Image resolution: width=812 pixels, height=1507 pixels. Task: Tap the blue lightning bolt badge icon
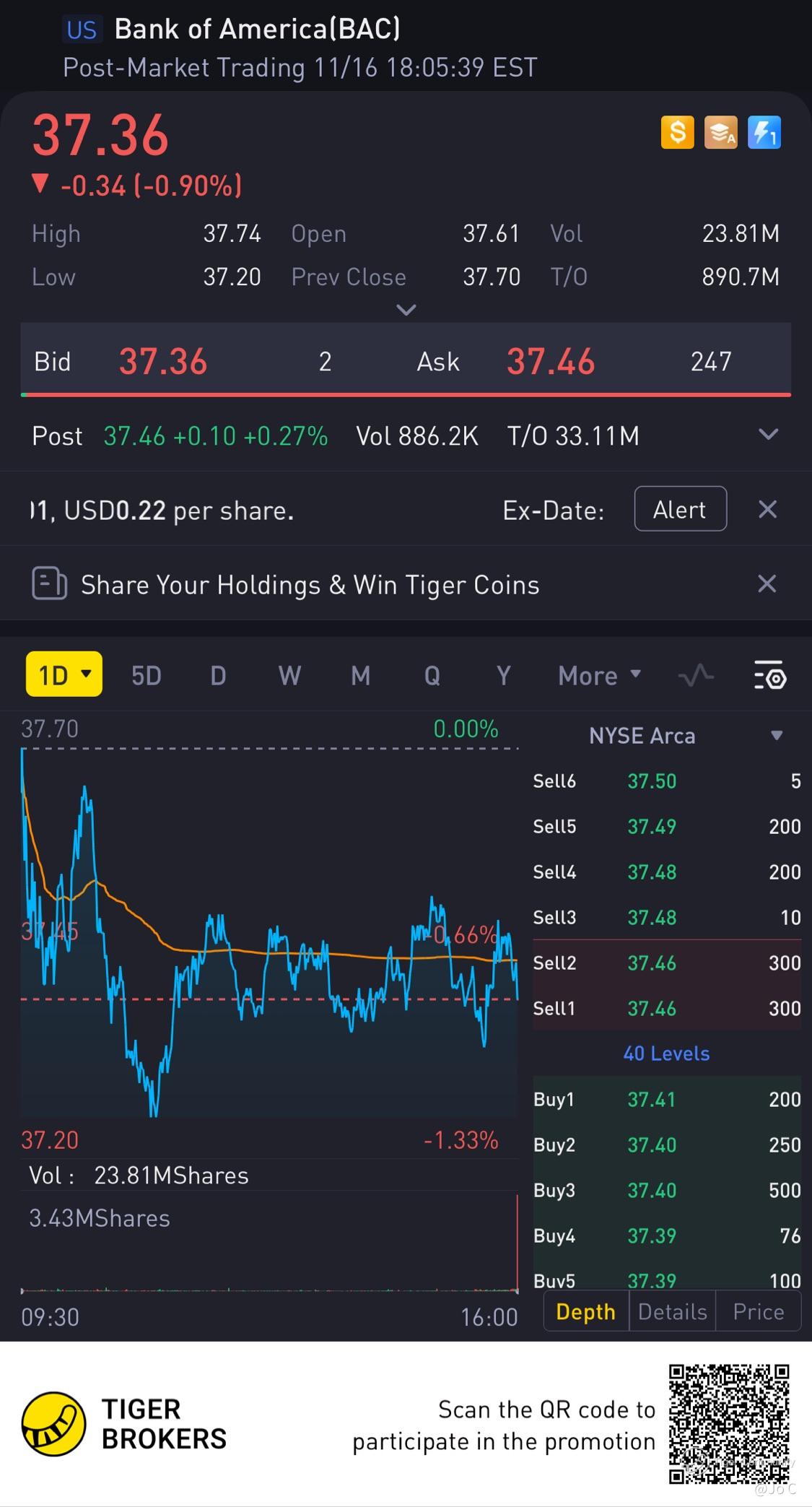(764, 133)
